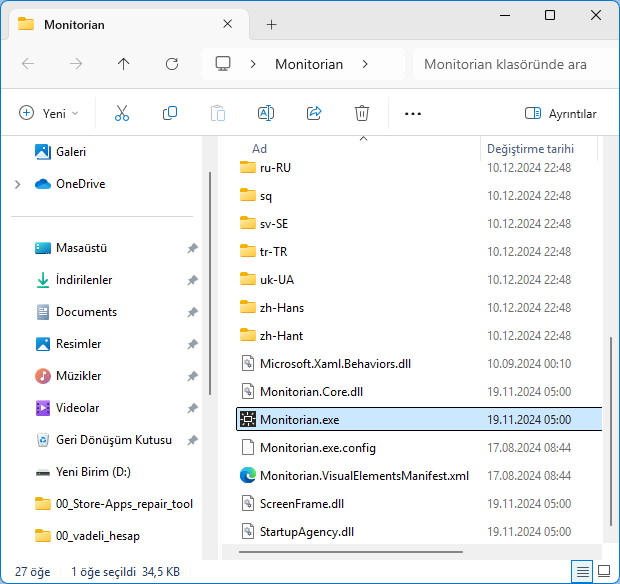Open the three-dot more options menu
620x584 pixels.
click(x=413, y=114)
